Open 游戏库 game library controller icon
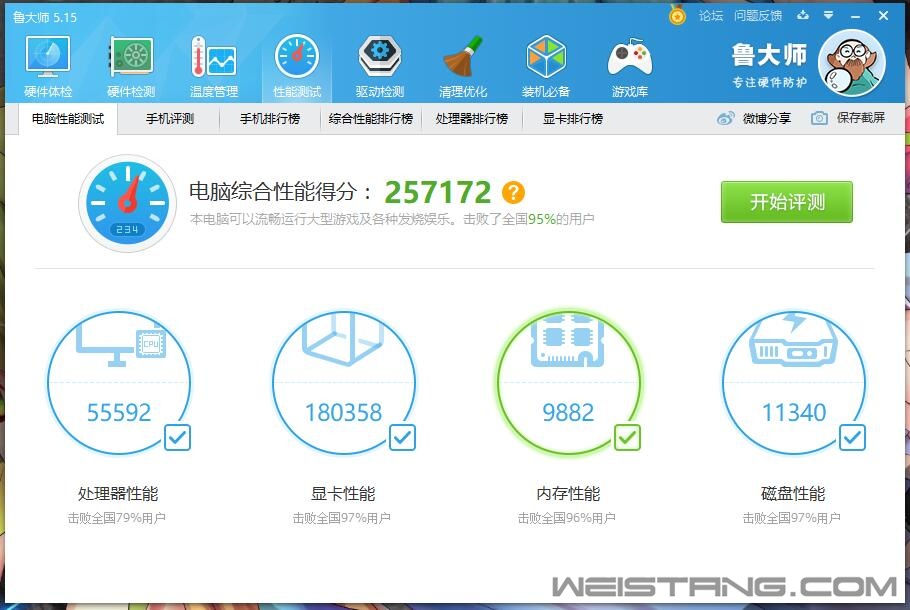The height and width of the screenshot is (610, 910). 630,66
